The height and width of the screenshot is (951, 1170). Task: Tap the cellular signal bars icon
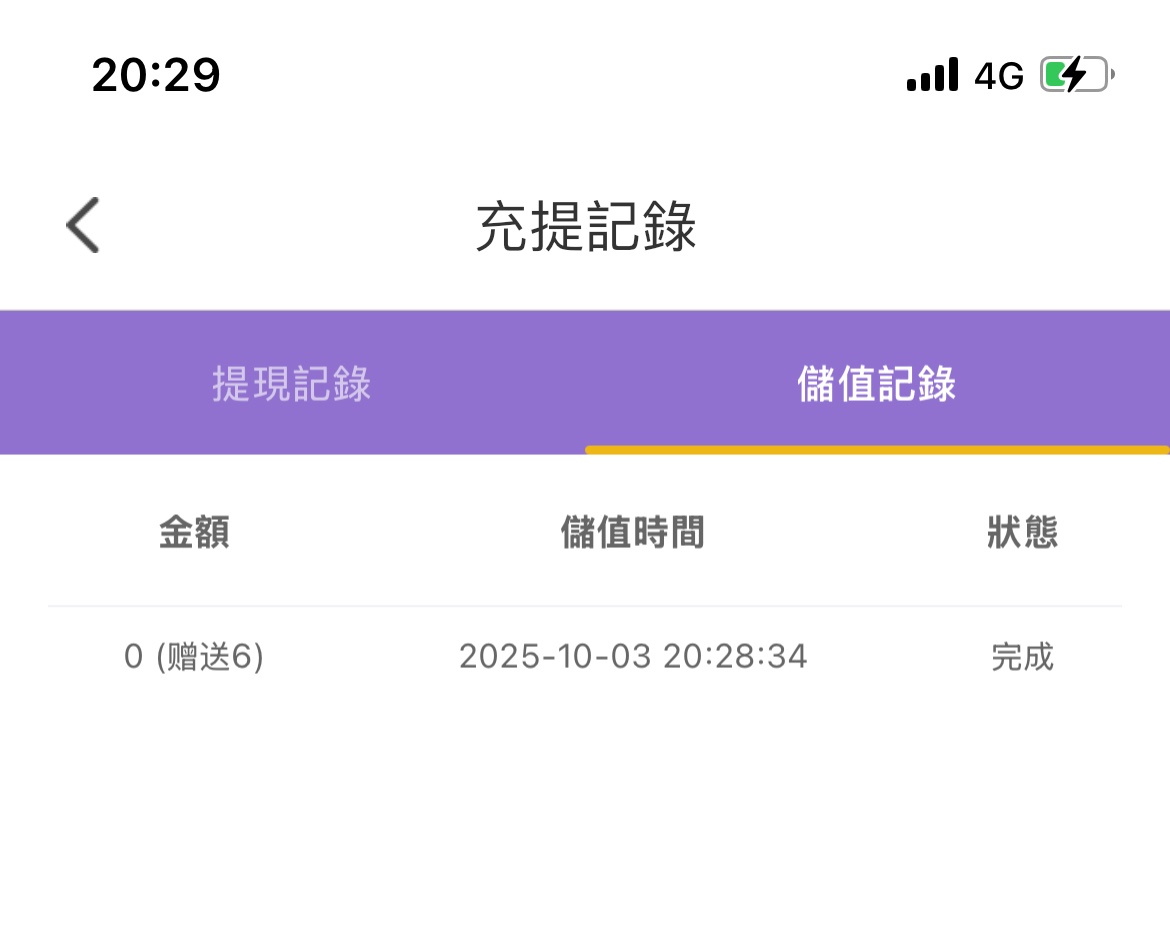coord(932,75)
